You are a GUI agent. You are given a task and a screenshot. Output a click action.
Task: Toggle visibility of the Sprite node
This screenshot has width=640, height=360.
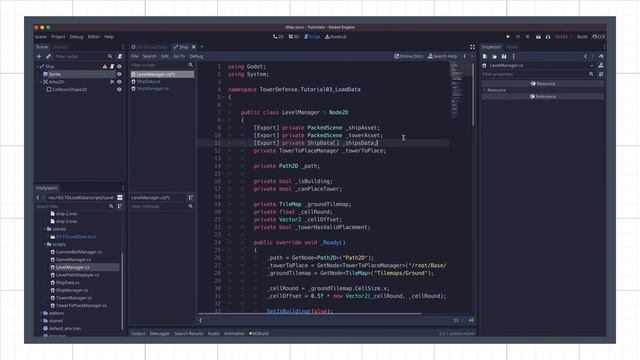click(119, 74)
